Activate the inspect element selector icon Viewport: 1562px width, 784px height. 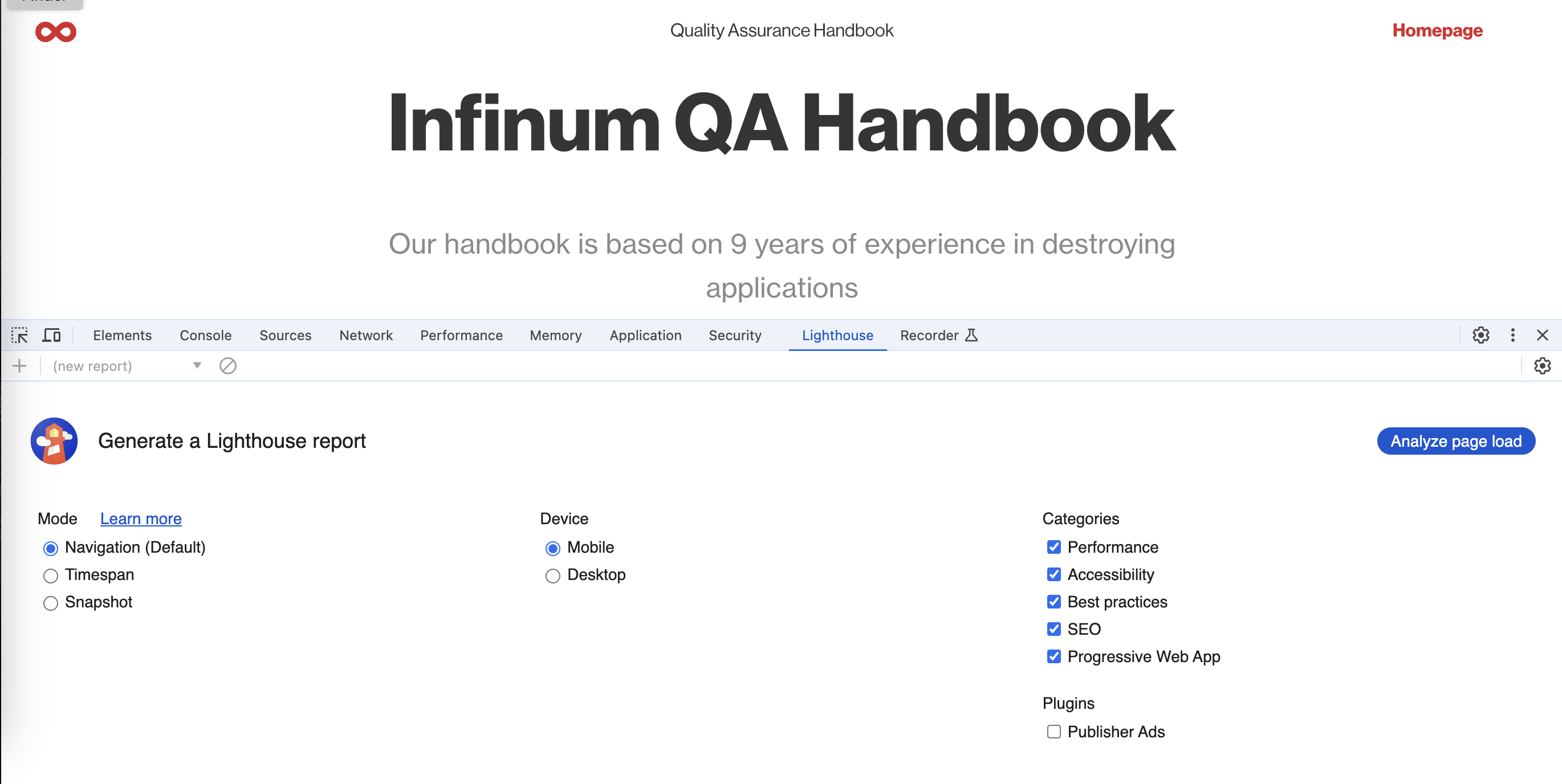click(x=19, y=335)
